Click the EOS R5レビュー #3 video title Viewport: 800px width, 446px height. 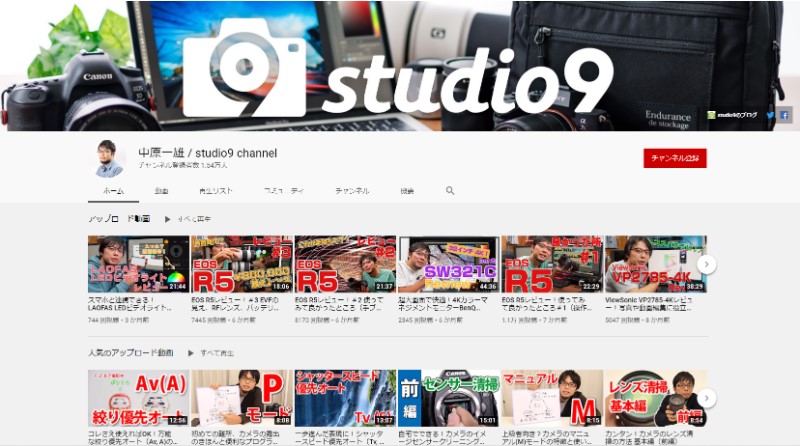[235, 304]
